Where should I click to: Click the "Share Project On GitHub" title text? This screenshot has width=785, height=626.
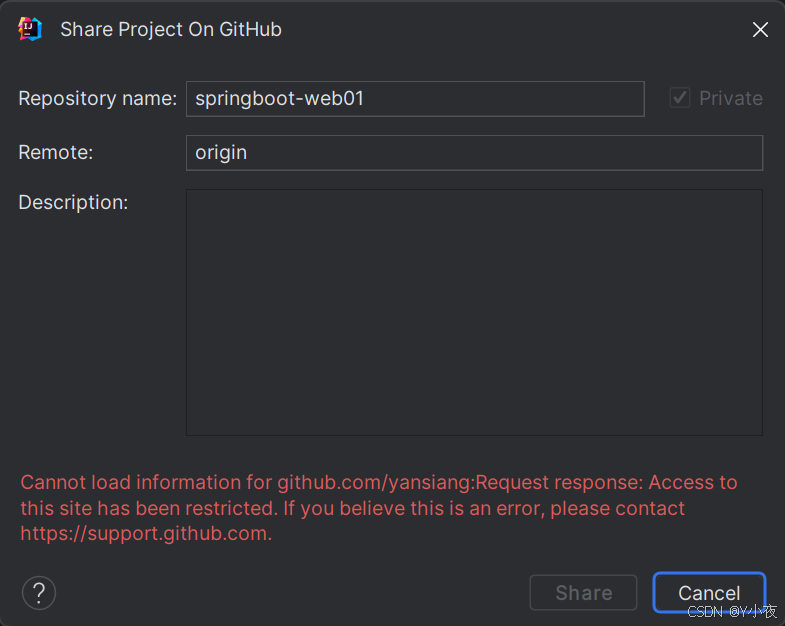pos(171,30)
